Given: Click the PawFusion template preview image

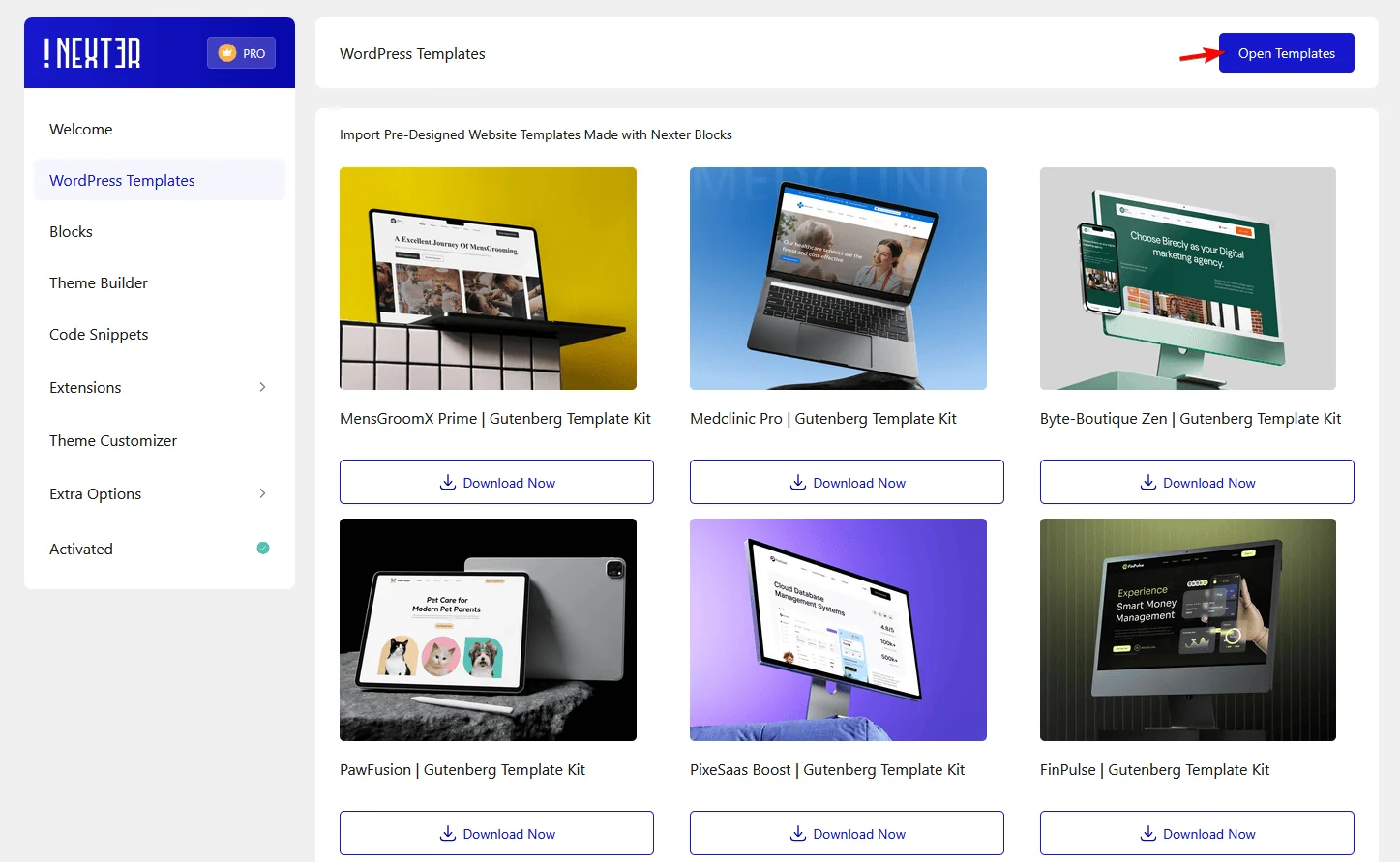Looking at the screenshot, I should coord(488,630).
